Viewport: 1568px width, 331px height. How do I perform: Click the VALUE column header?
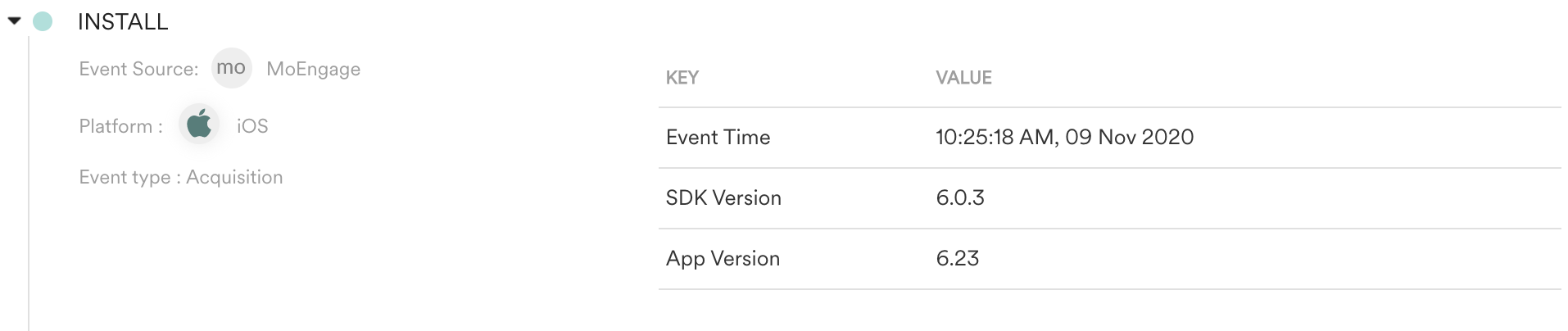pos(963,78)
